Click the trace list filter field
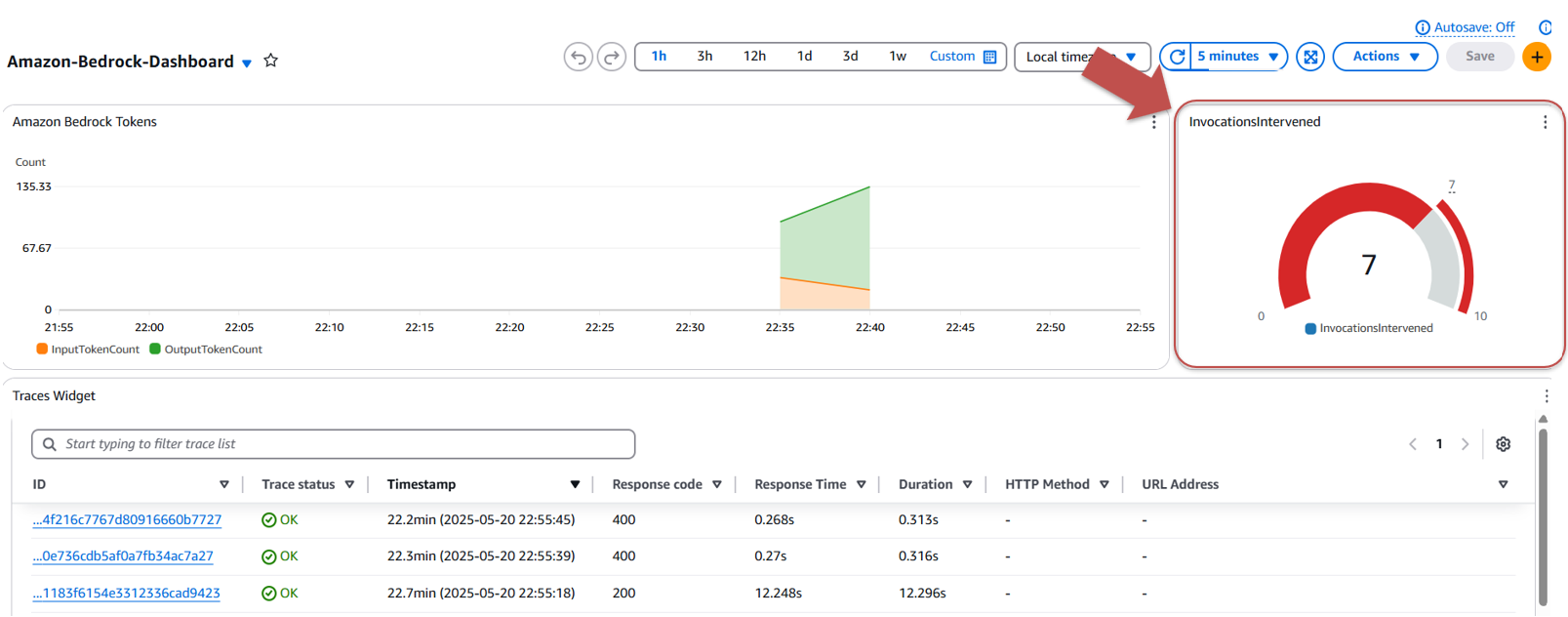Image resolution: width=1568 pixels, height=617 pixels. point(334,444)
